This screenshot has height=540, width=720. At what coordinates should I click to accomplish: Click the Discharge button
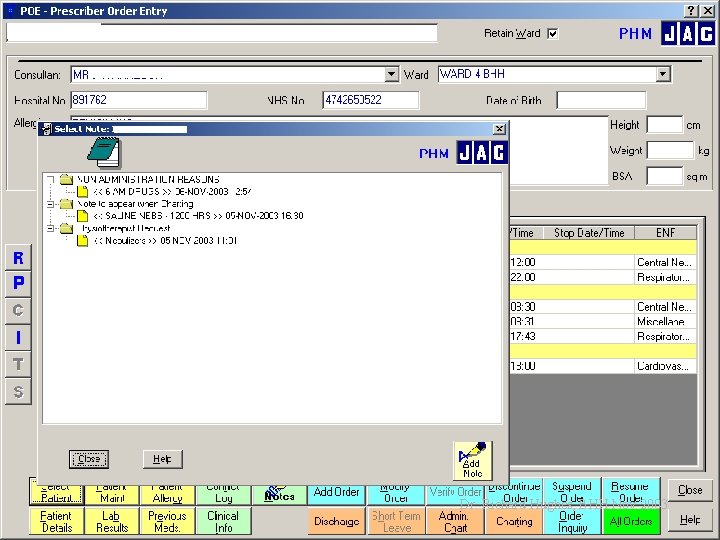pyautogui.click(x=337, y=521)
